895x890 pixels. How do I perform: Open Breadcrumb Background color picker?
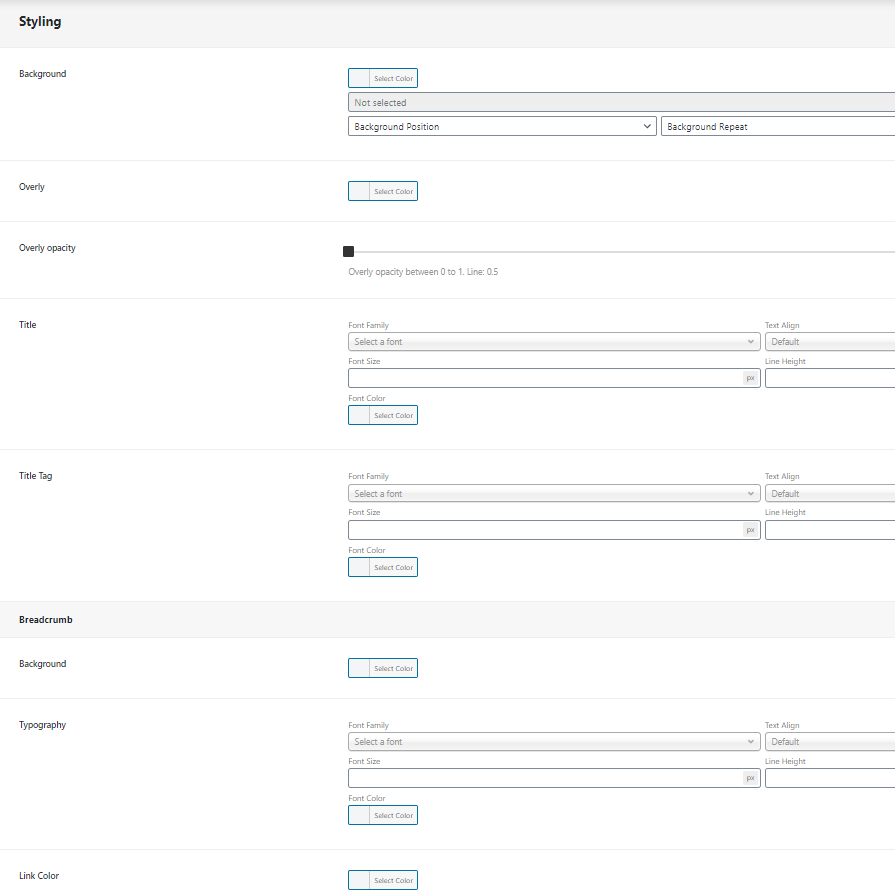click(383, 668)
